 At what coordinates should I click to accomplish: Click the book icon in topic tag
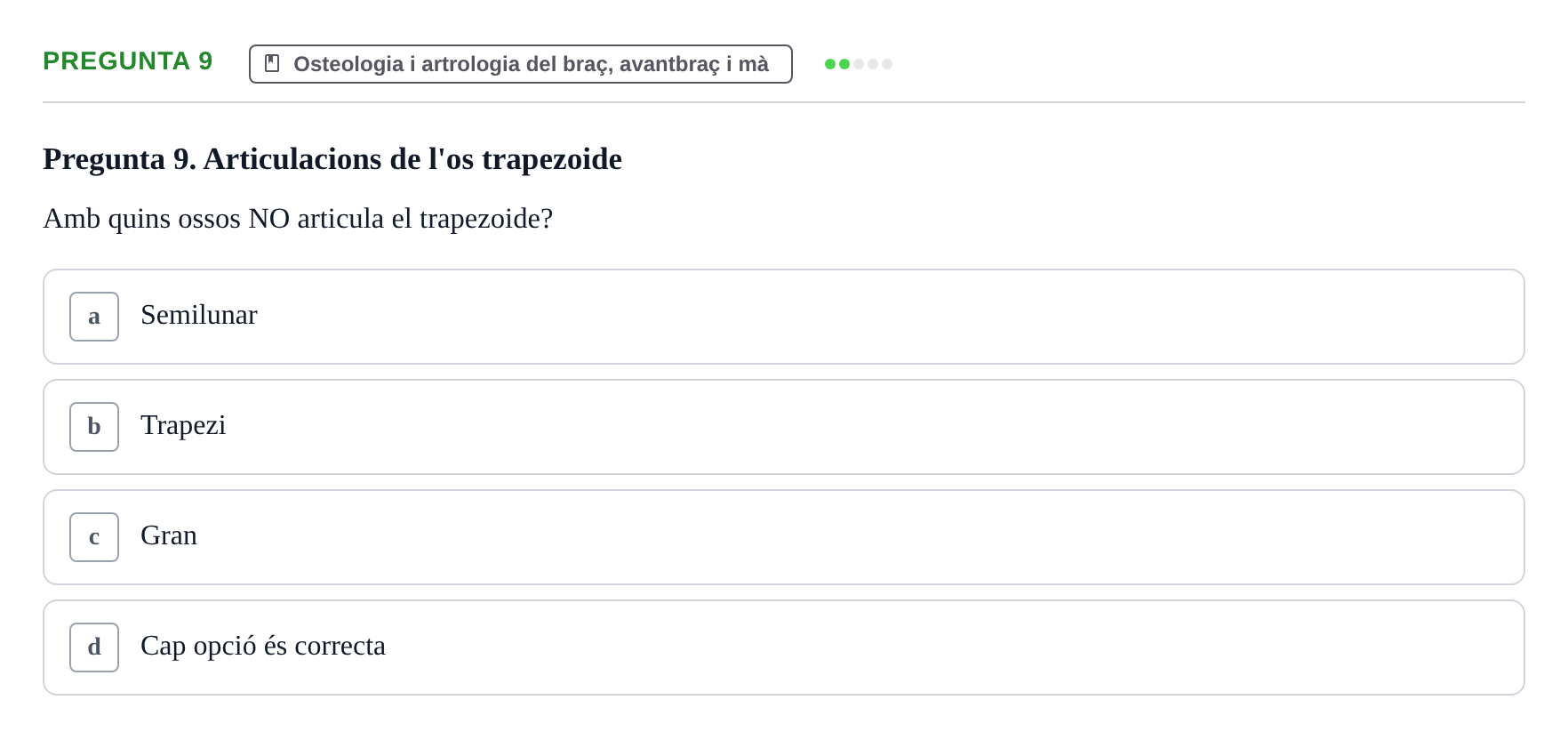272,63
